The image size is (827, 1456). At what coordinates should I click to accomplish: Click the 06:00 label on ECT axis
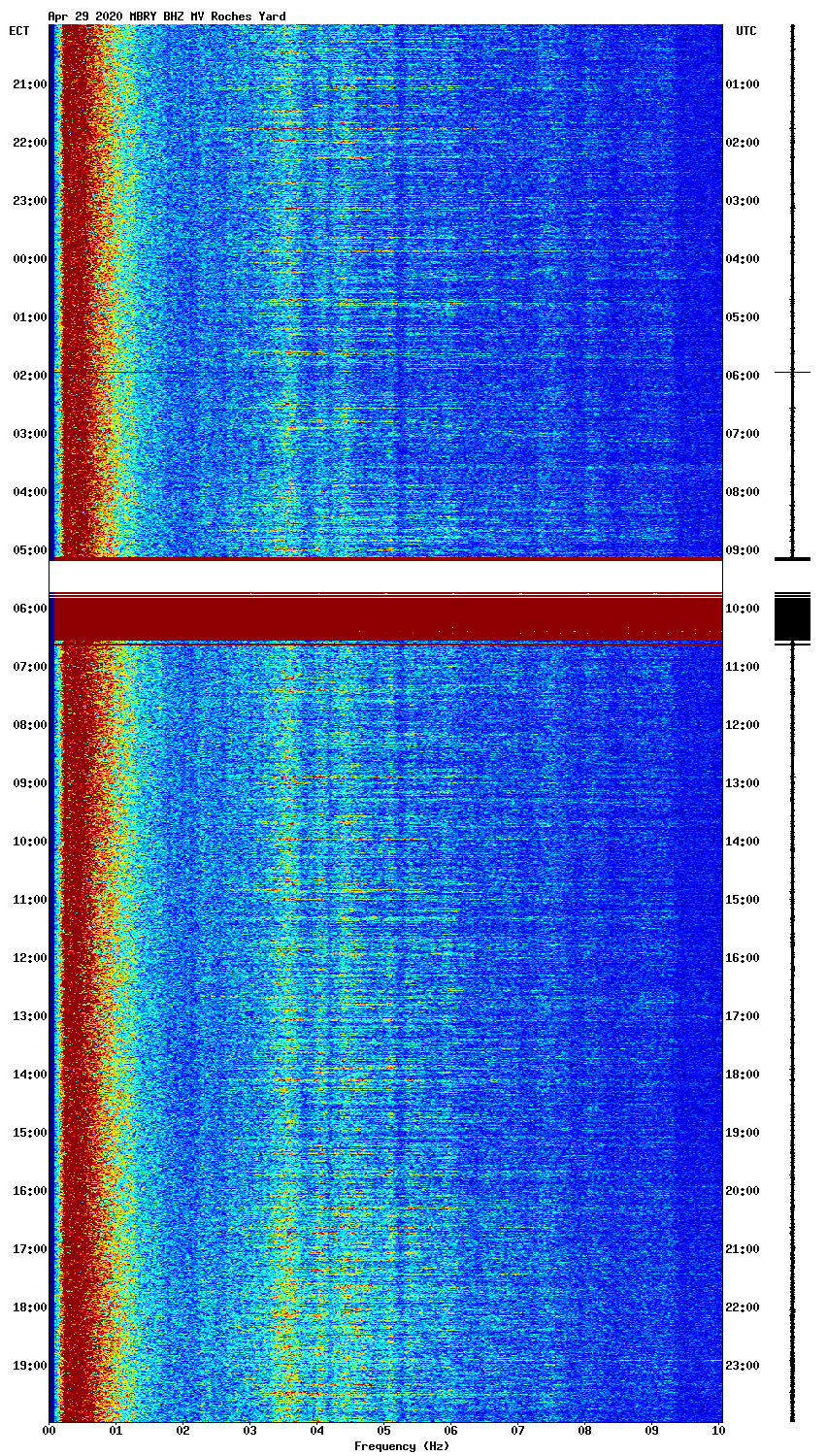pyautogui.click(x=30, y=609)
